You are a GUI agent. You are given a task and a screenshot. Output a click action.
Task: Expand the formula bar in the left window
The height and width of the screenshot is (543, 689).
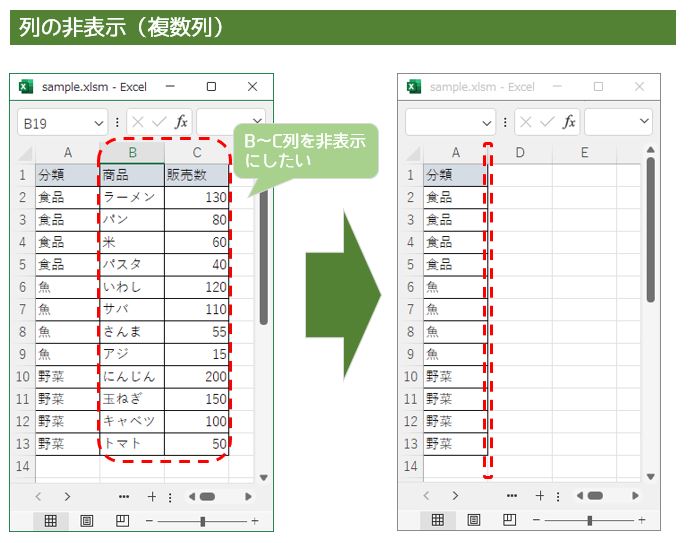[x=257, y=120]
